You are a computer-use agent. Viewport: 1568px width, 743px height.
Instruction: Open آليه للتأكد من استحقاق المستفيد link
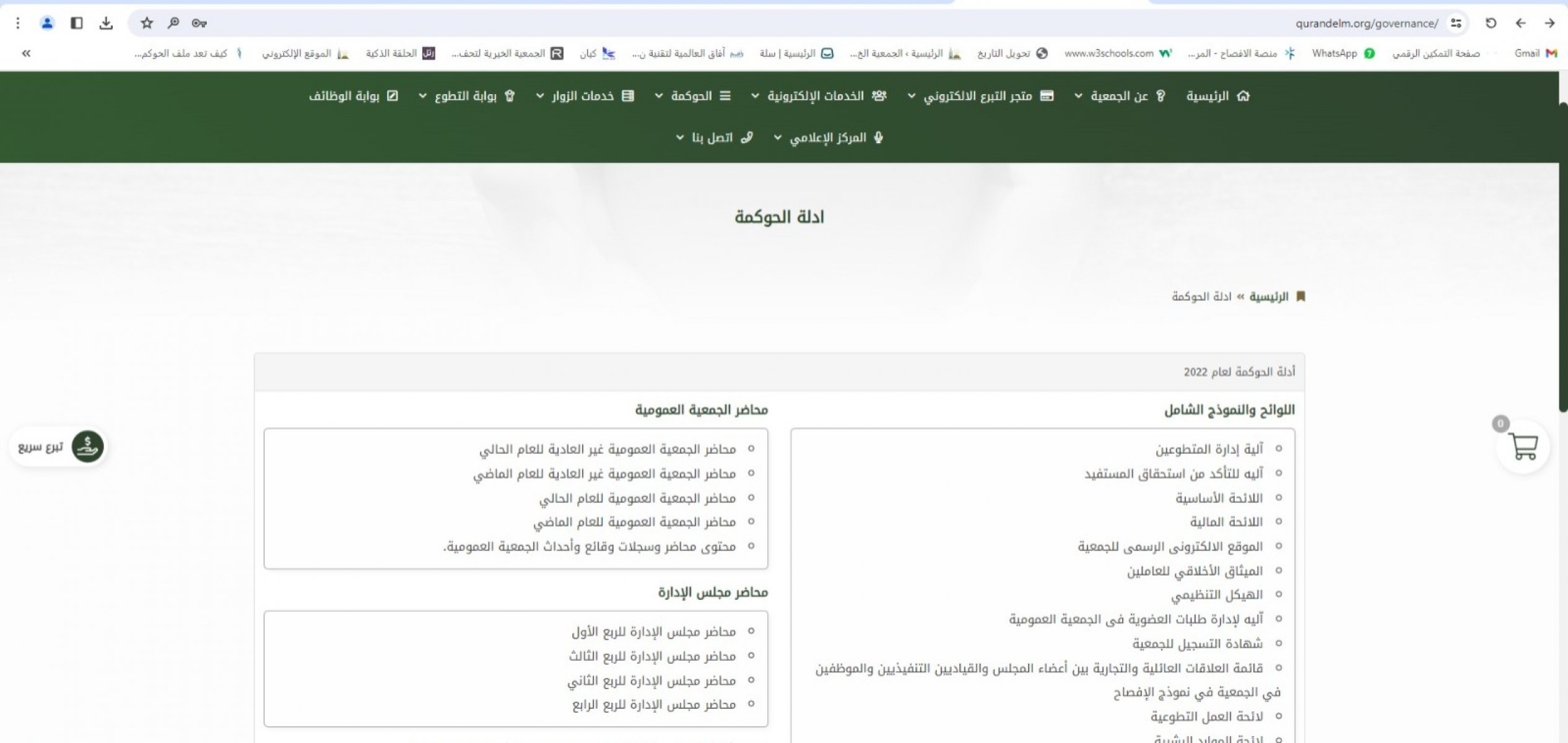1174,474
